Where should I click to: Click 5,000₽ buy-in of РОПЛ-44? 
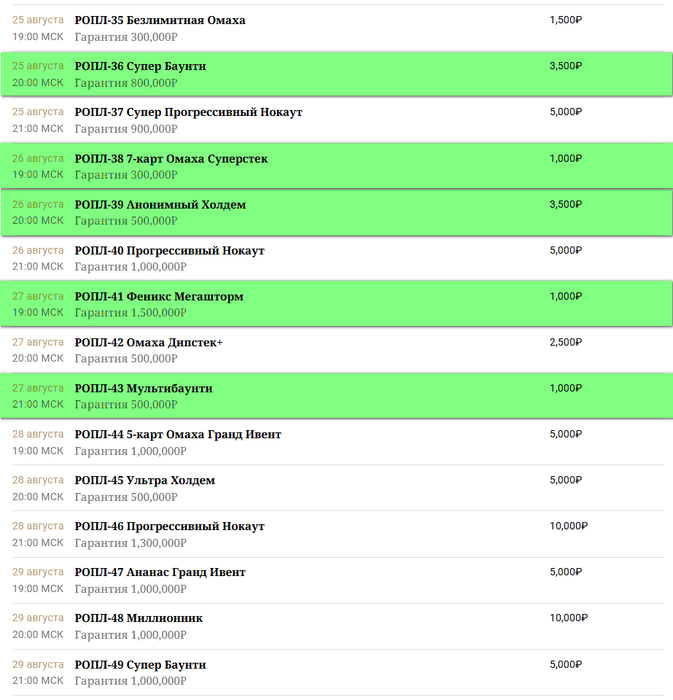[565, 434]
